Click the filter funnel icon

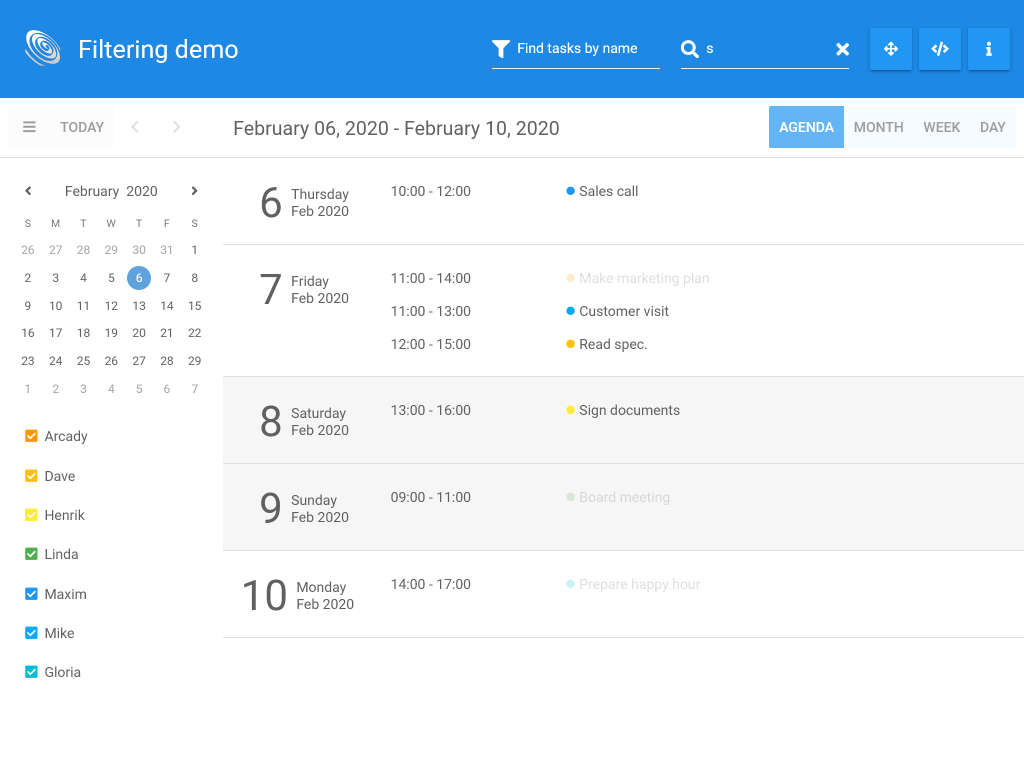(x=500, y=49)
